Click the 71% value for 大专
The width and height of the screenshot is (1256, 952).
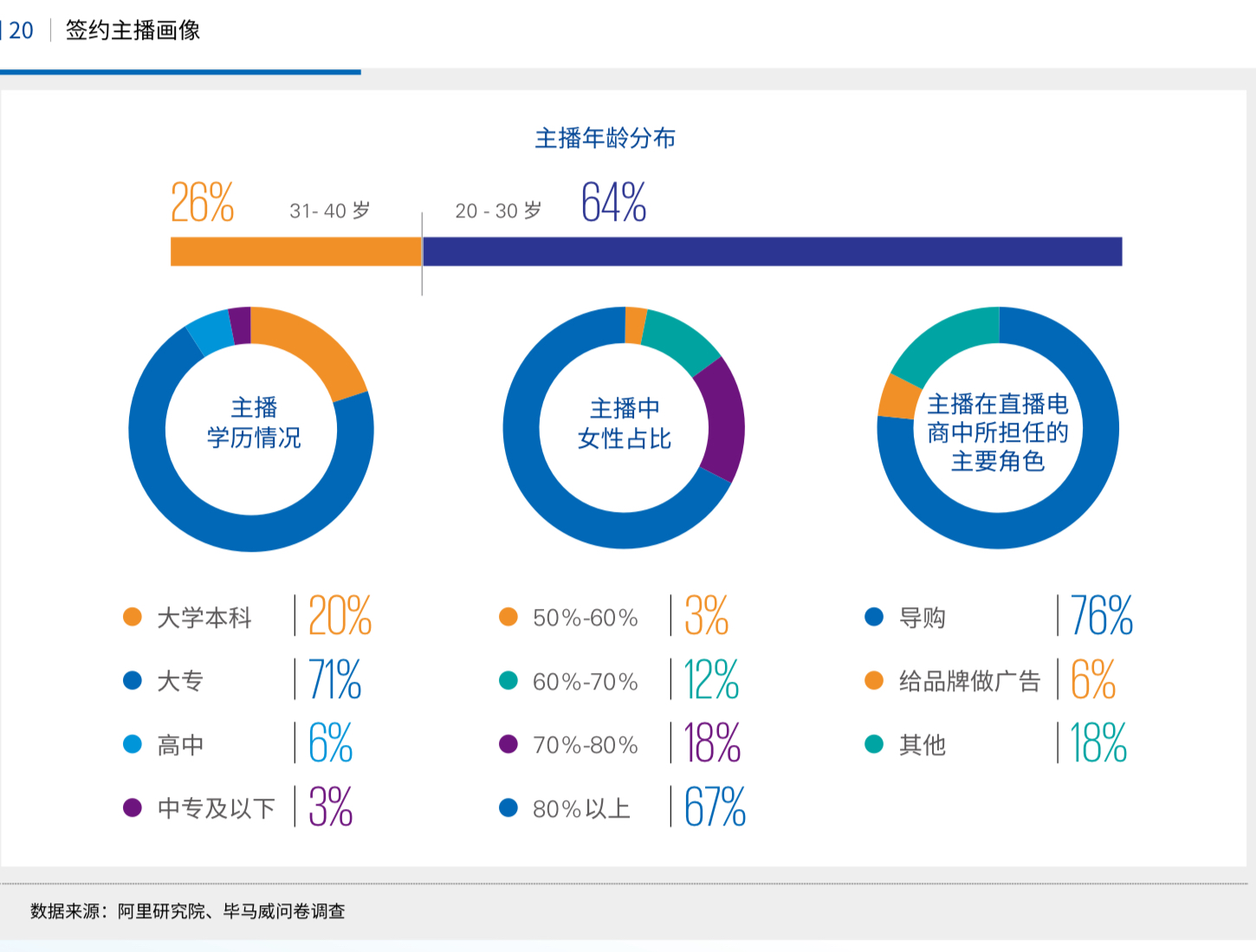tap(334, 680)
